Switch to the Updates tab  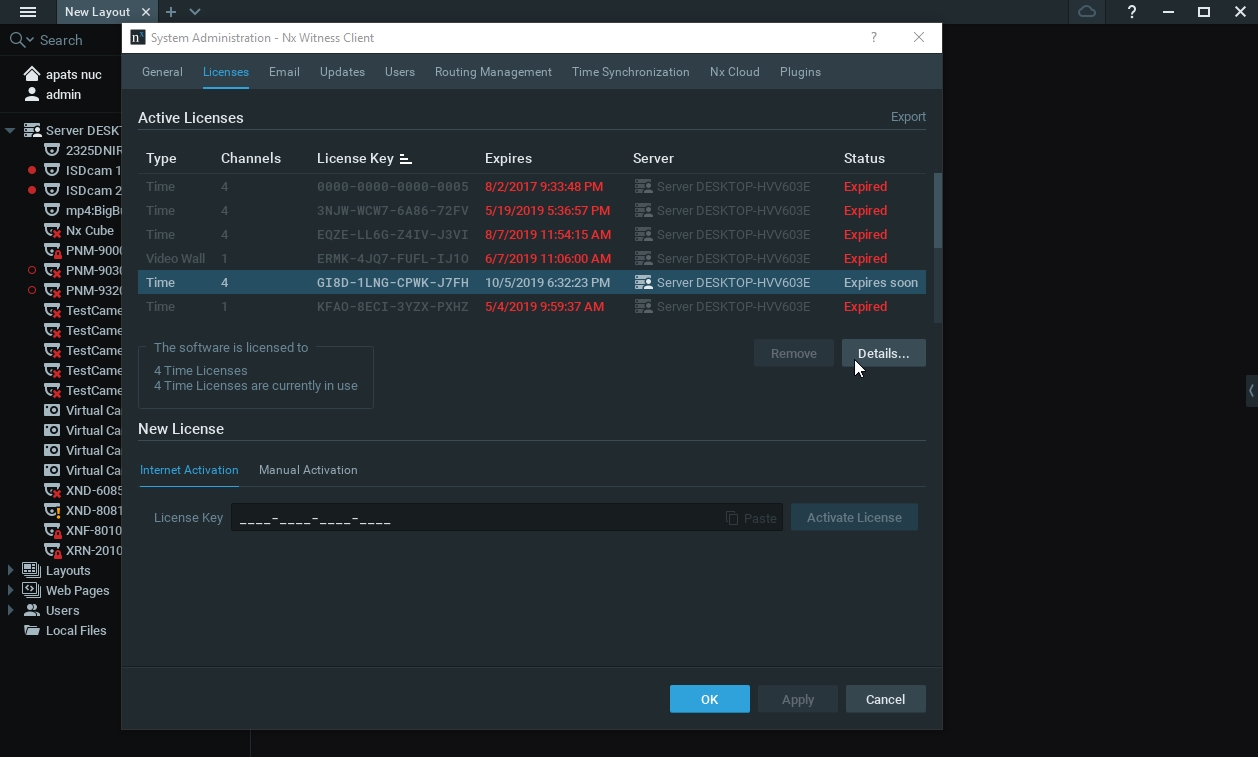tap(342, 72)
